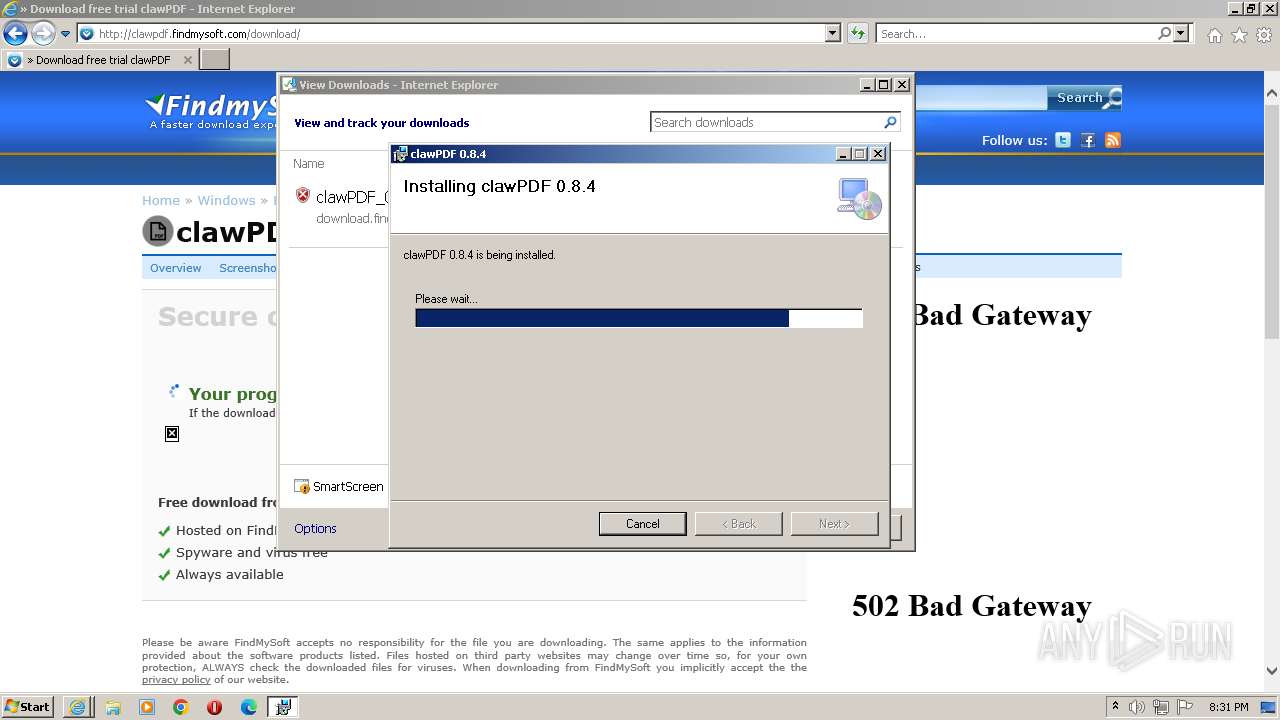Open the IE Tools gear icon
Viewport: 1280px width, 720px height.
[x=1264, y=35]
